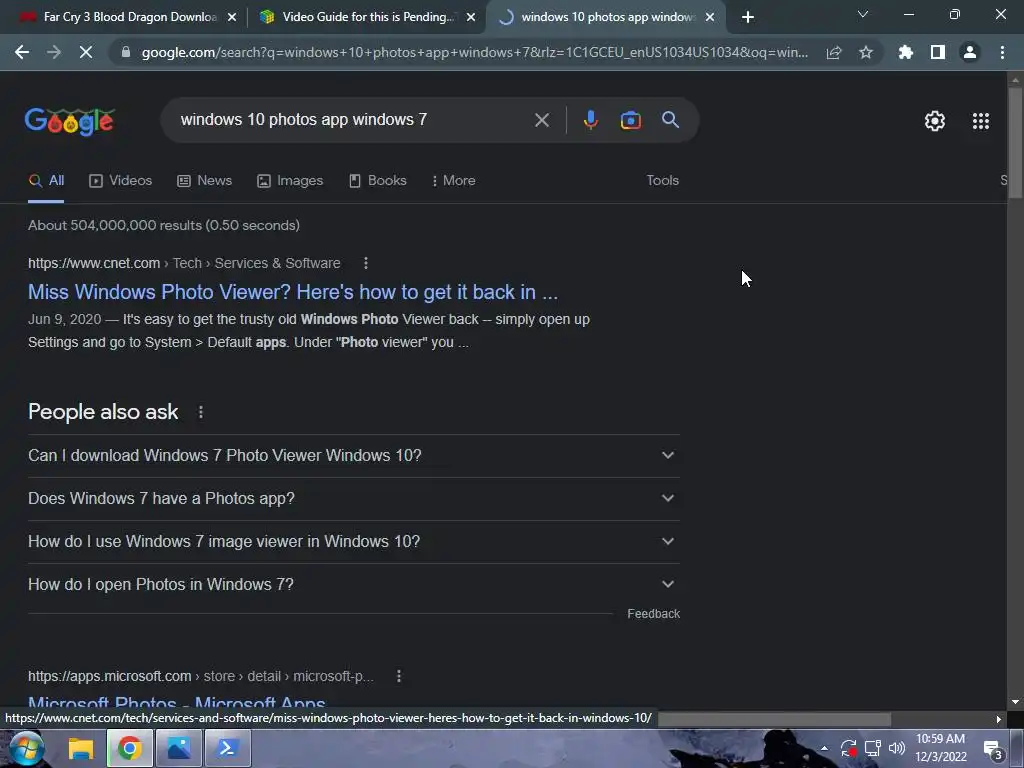Click the tab search chevron button

pos(863,14)
